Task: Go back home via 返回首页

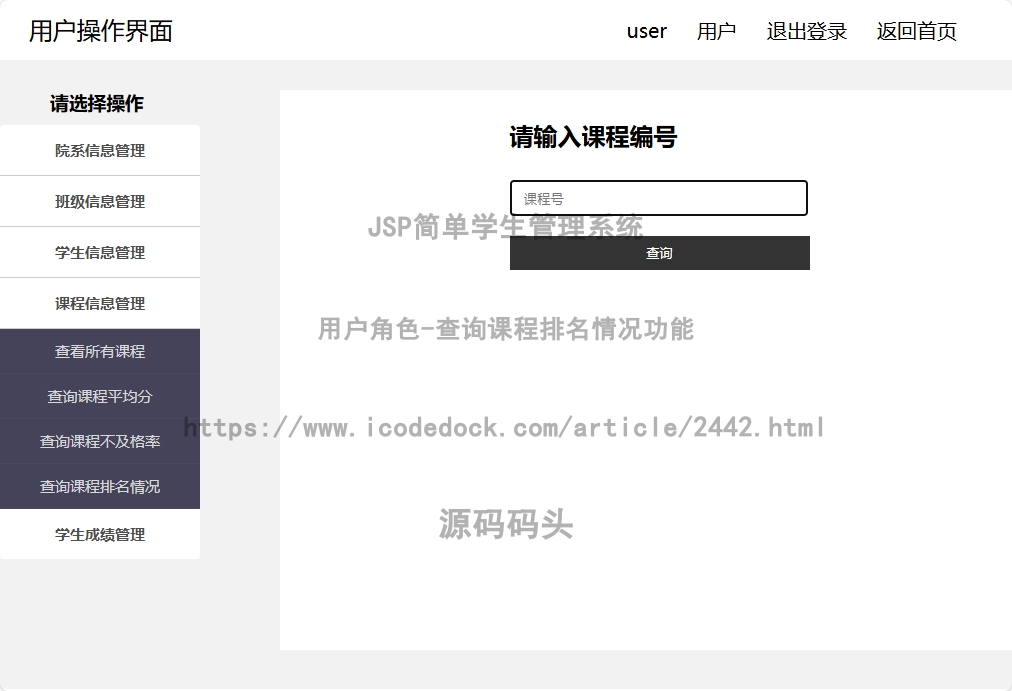Action: pyautogui.click(x=916, y=31)
